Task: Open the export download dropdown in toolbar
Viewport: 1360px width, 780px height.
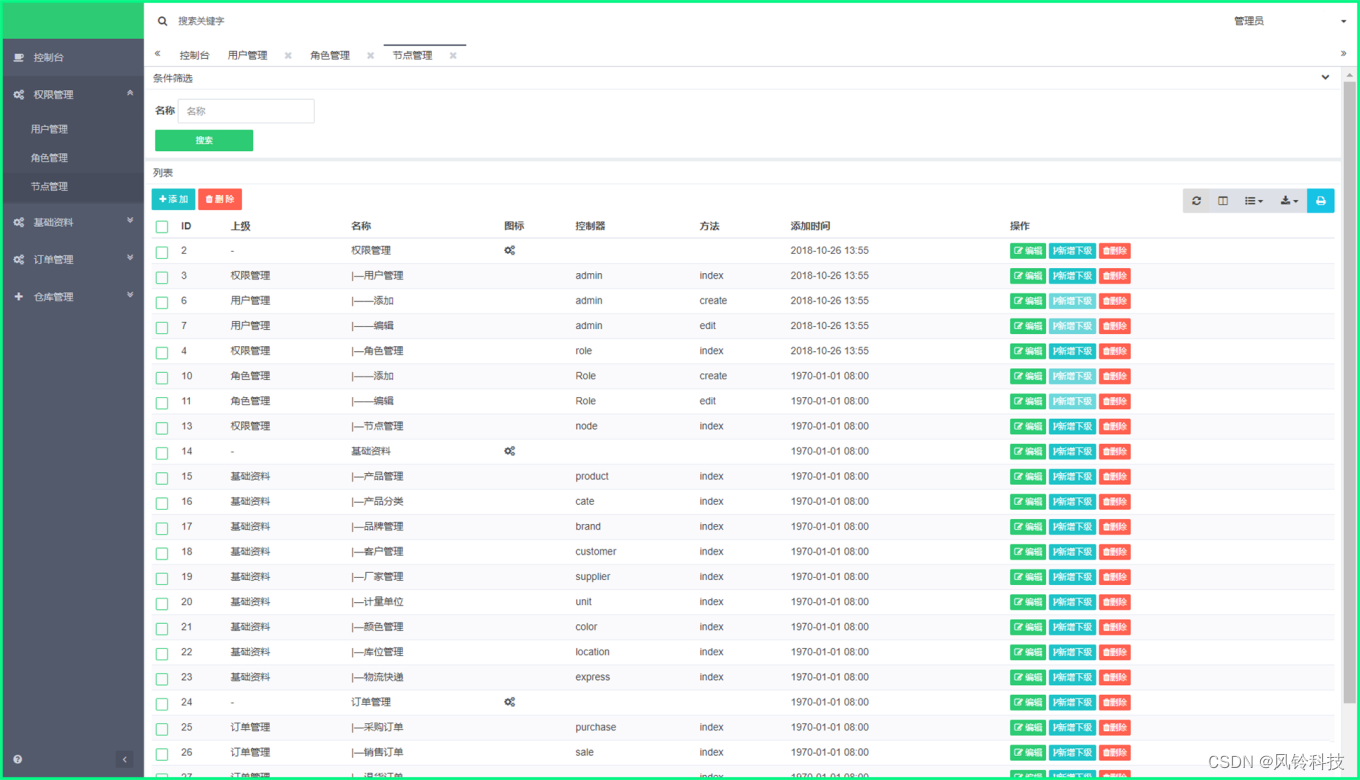Action: point(1288,200)
